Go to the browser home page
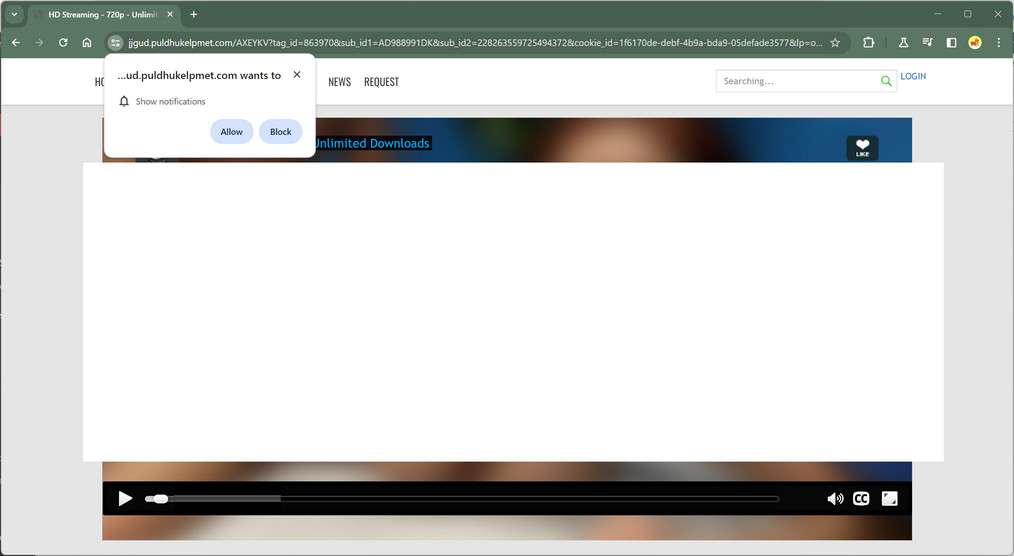 (87, 43)
